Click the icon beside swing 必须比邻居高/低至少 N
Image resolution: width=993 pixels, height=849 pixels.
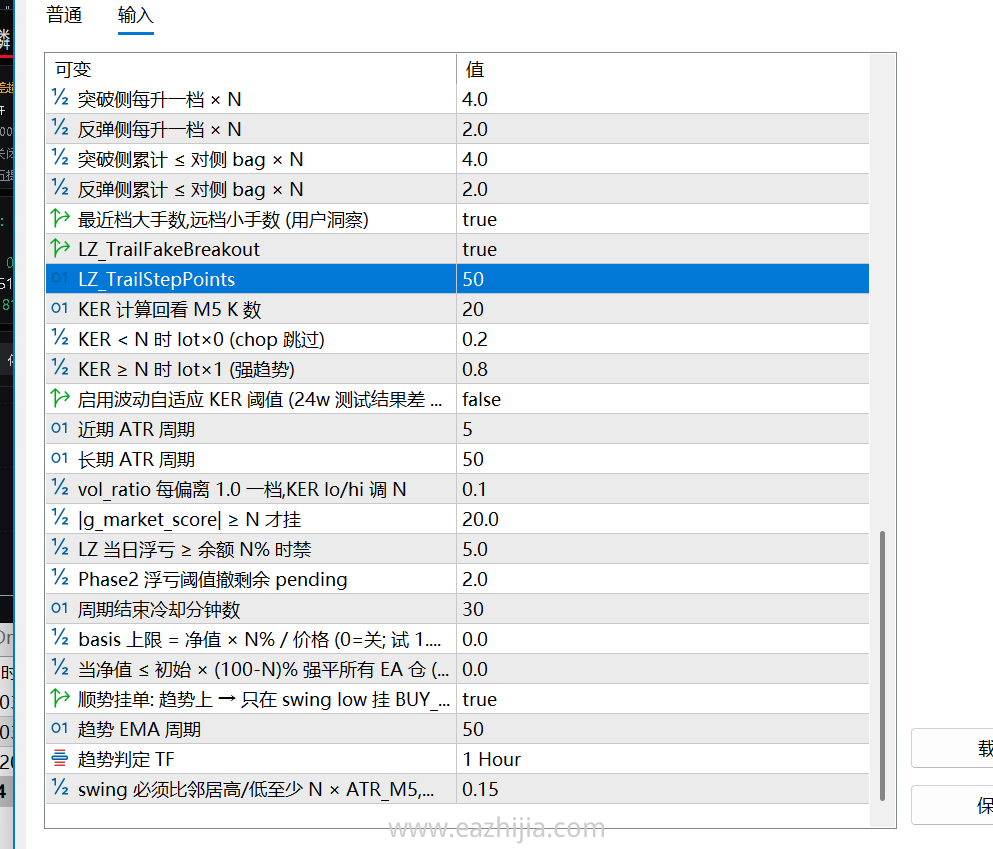[x=60, y=789]
